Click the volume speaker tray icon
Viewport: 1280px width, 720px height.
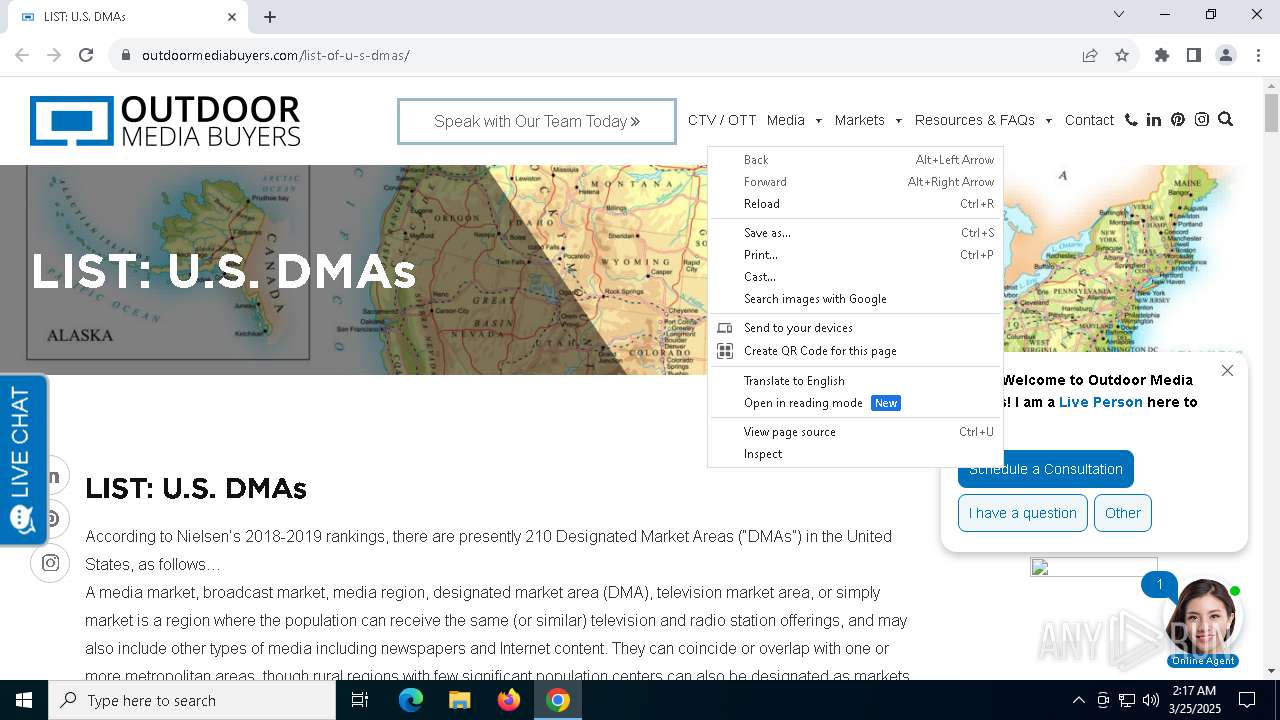tap(1151, 700)
